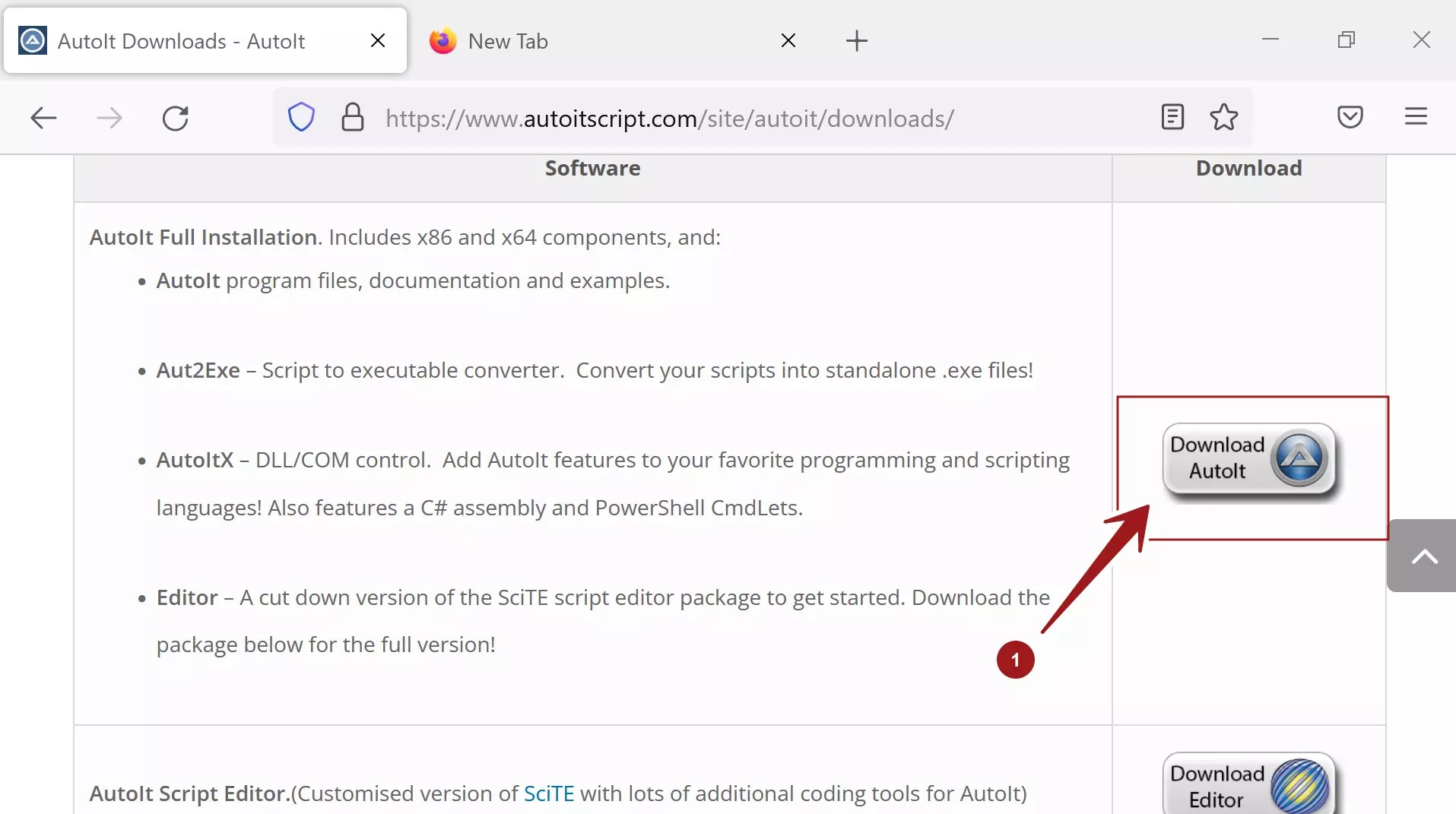
Task: Enable reader view for this page
Action: pyautogui.click(x=1172, y=116)
